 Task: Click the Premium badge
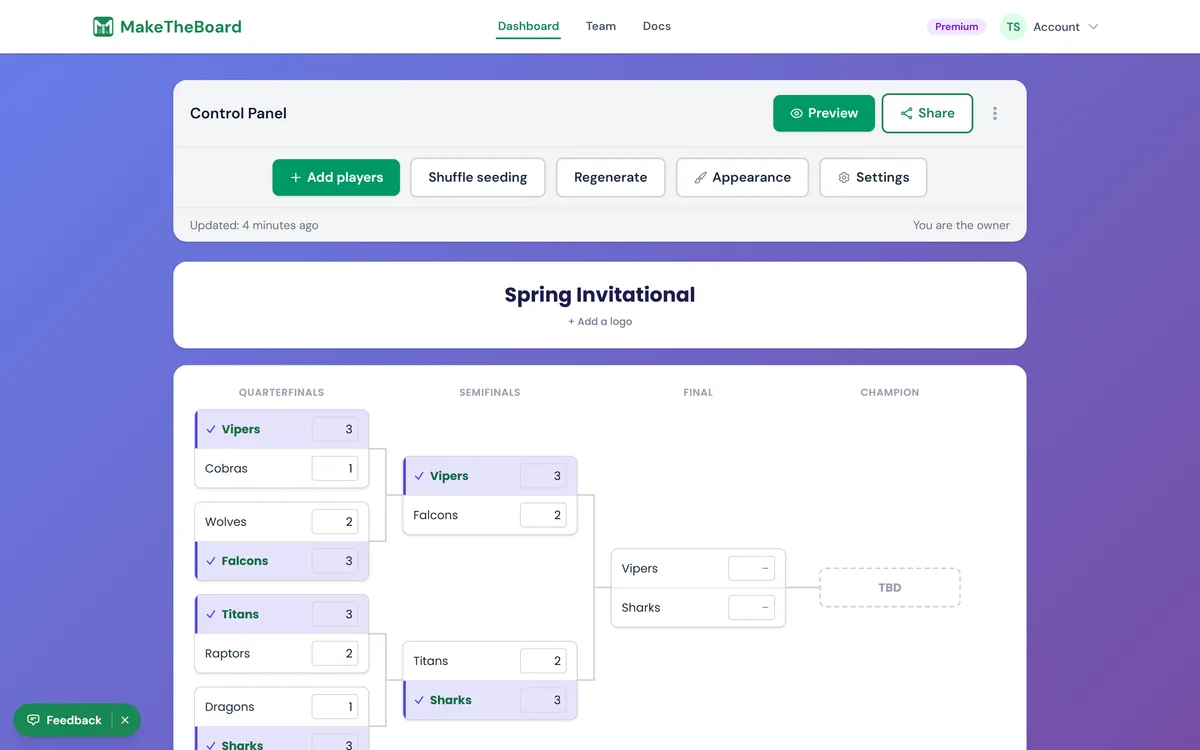click(x=956, y=27)
